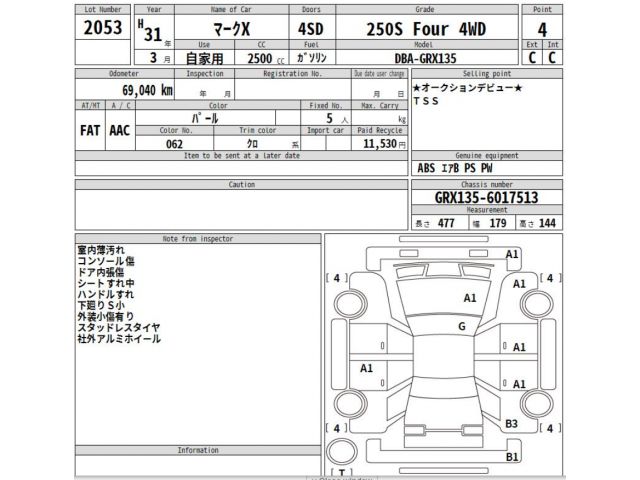
Task: Click the registration month value 3 月
Action: 160,58
